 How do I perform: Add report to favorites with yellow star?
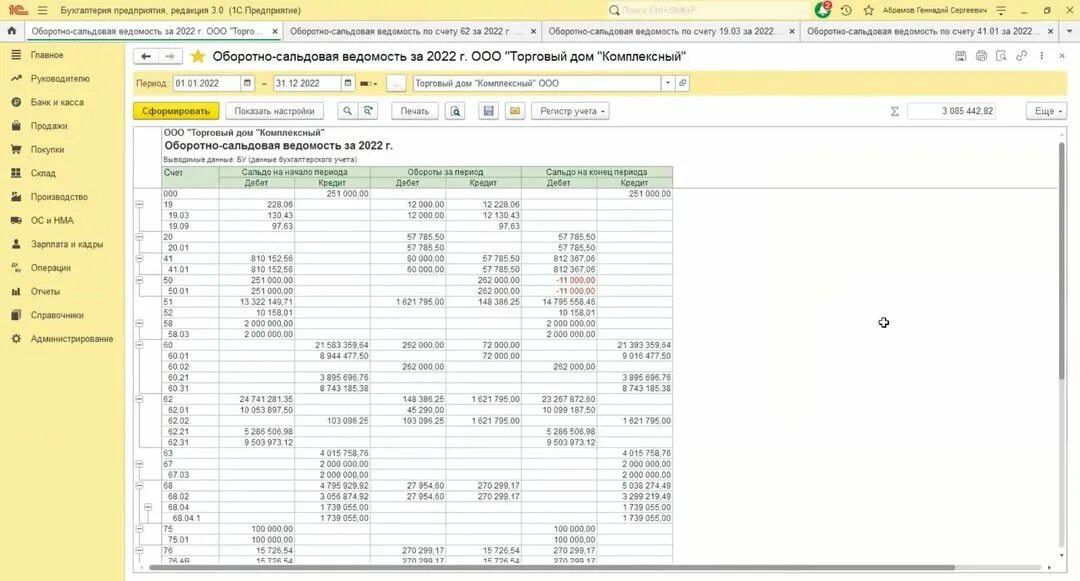point(198,56)
